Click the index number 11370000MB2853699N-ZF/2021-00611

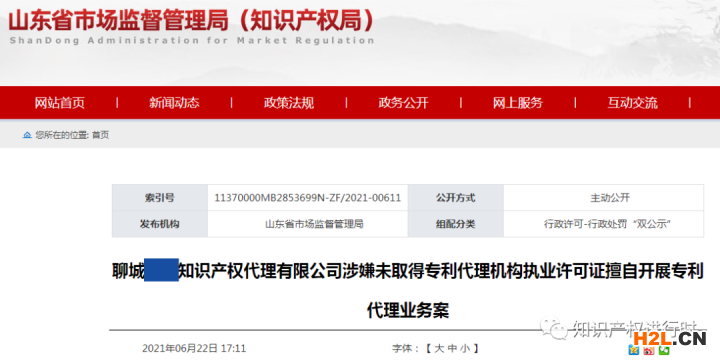pos(308,198)
